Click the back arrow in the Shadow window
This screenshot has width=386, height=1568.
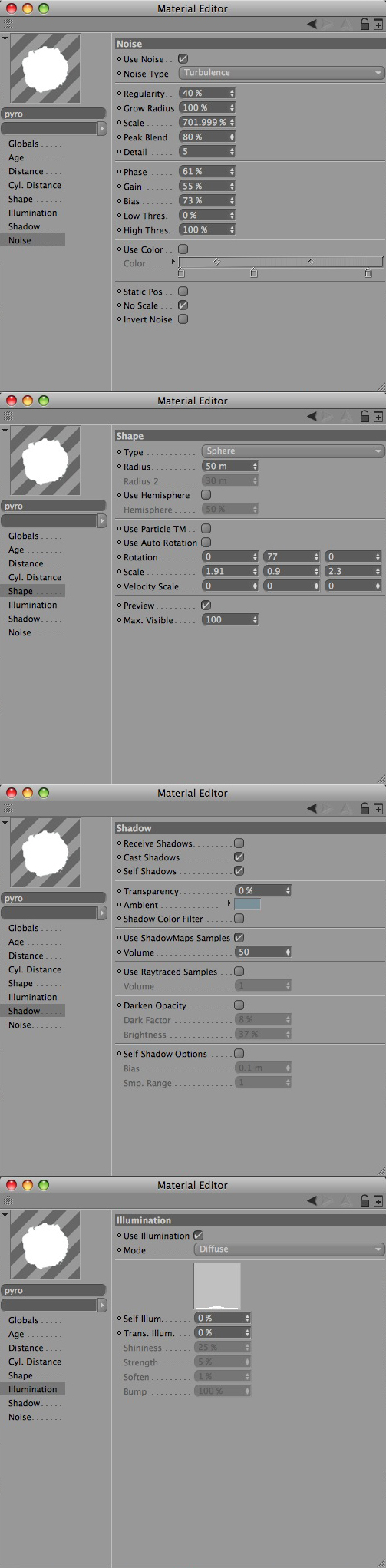pyautogui.click(x=312, y=809)
